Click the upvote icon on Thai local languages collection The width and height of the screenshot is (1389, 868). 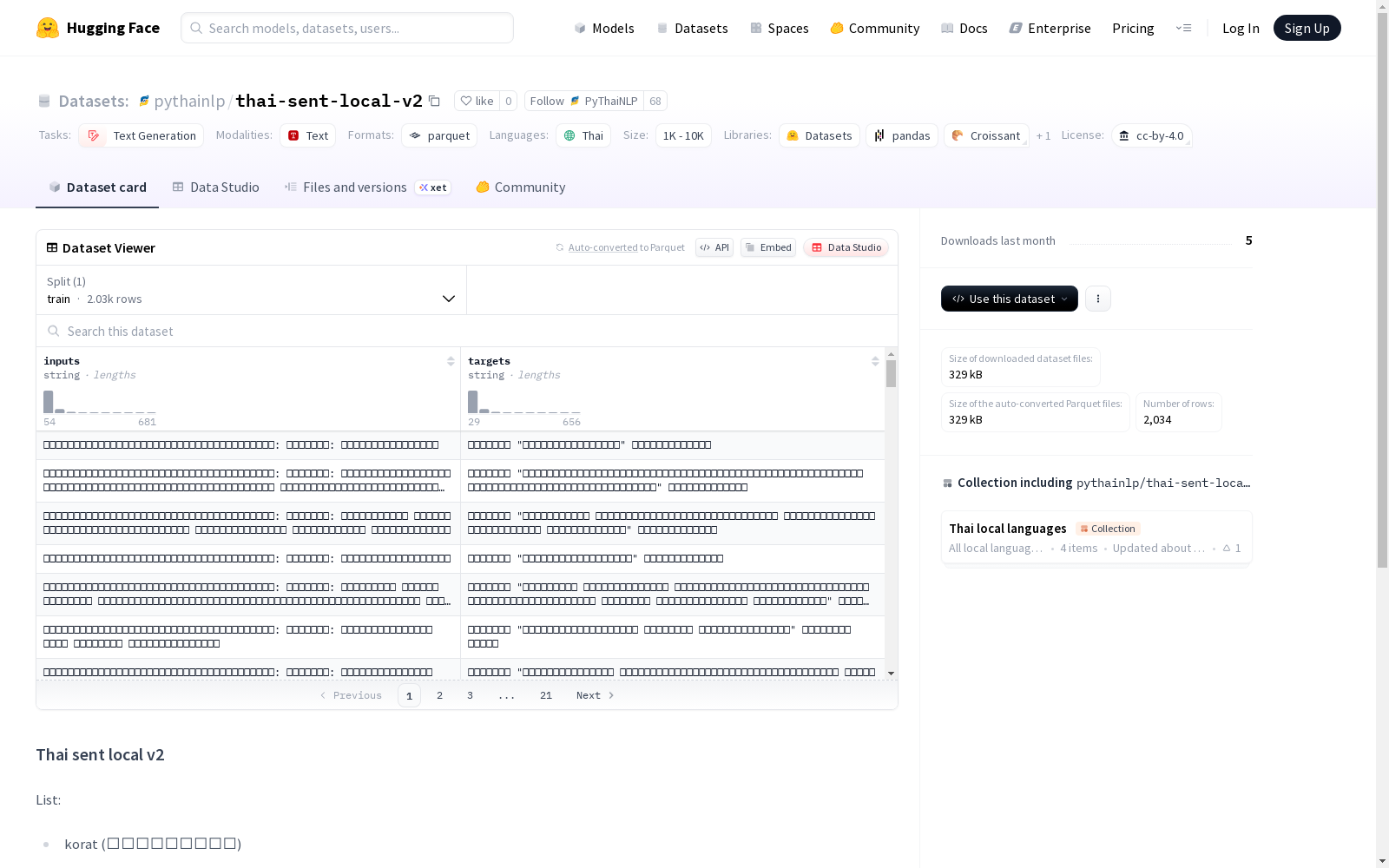coord(1227,548)
